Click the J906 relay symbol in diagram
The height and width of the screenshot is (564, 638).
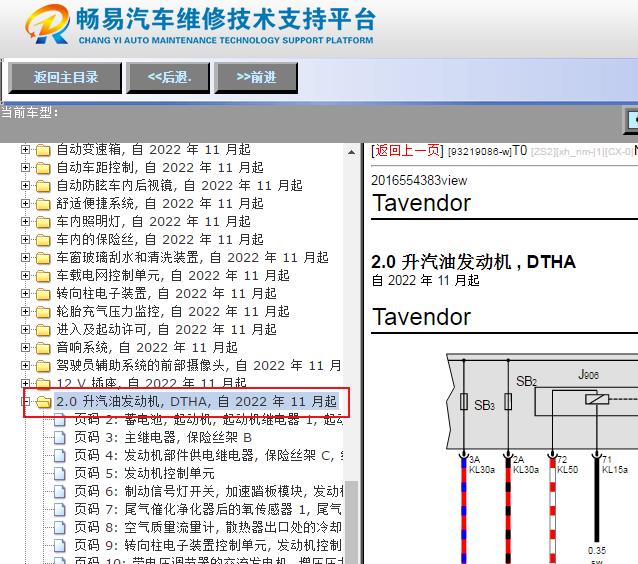point(597,400)
